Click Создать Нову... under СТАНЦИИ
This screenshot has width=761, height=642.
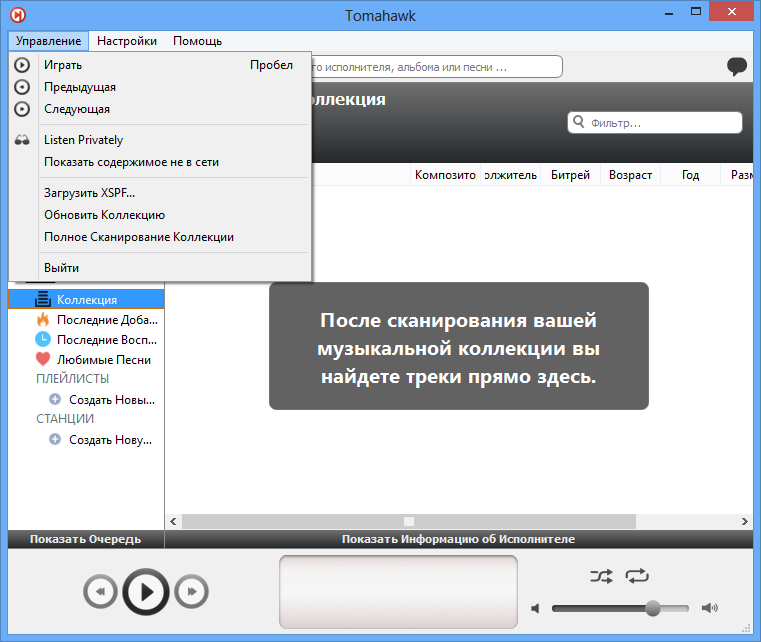pos(110,440)
